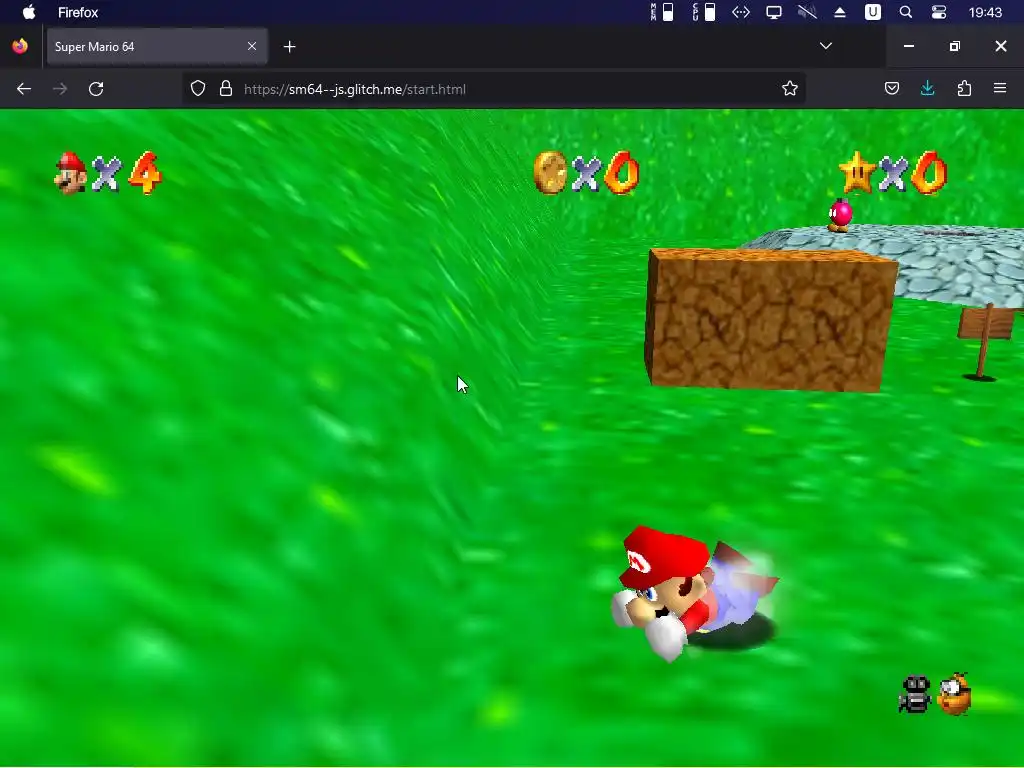Open Spotlight search magnifier
The image size is (1024, 768).
pyautogui.click(x=906, y=12)
